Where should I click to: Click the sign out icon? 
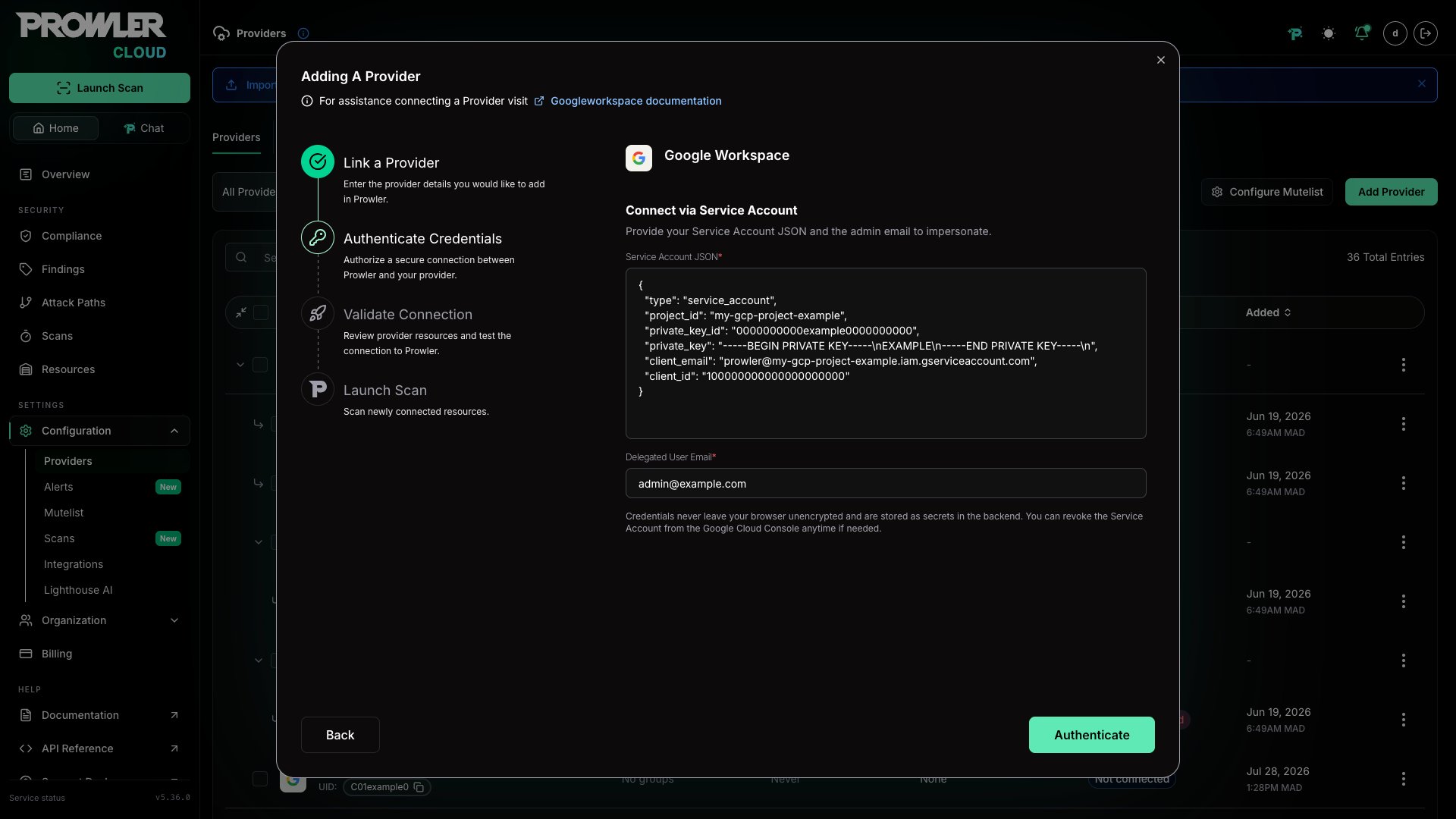tap(1426, 33)
